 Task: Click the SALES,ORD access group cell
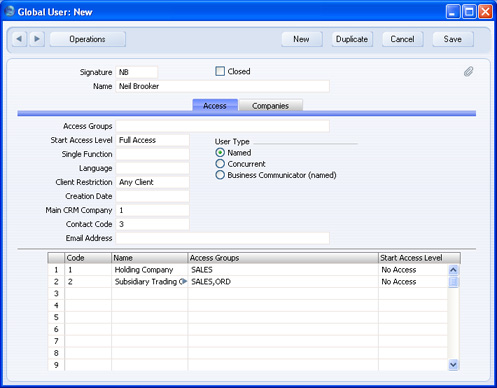283,282
